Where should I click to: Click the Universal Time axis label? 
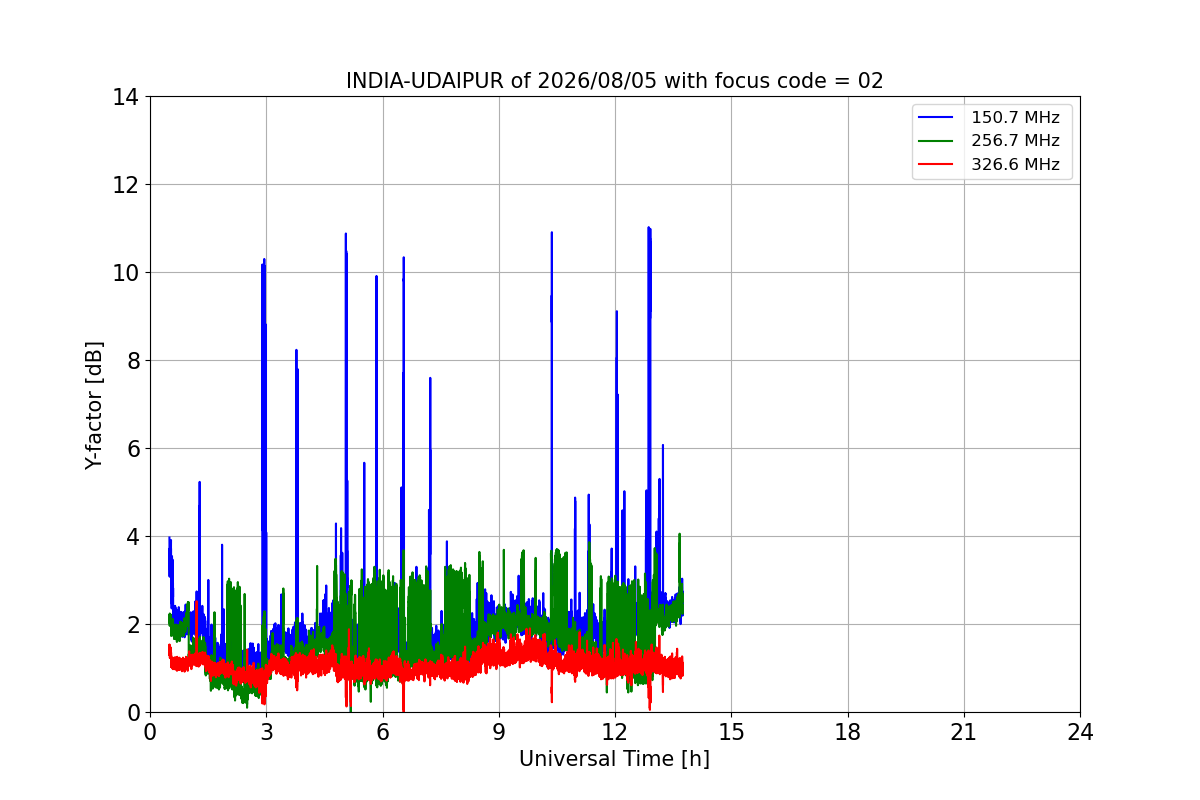(x=614, y=759)
